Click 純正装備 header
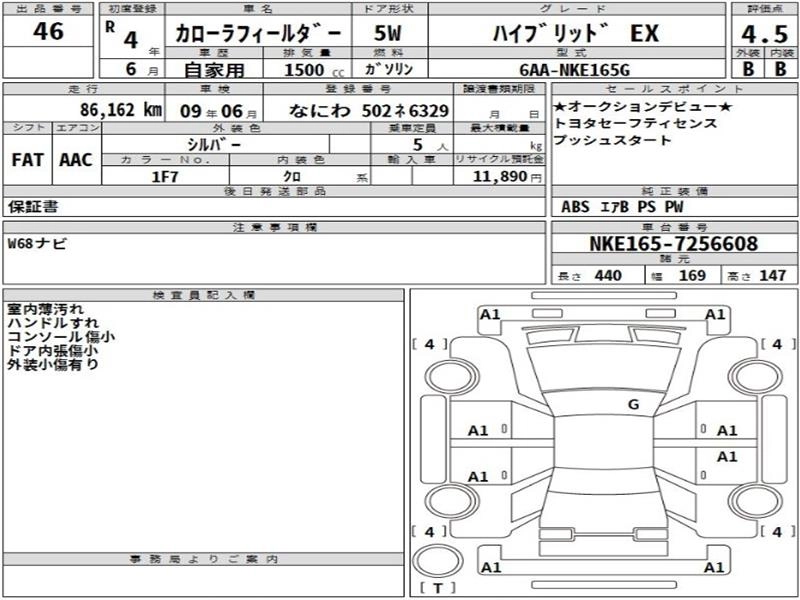Screen dimensions: 800x600 674,191
